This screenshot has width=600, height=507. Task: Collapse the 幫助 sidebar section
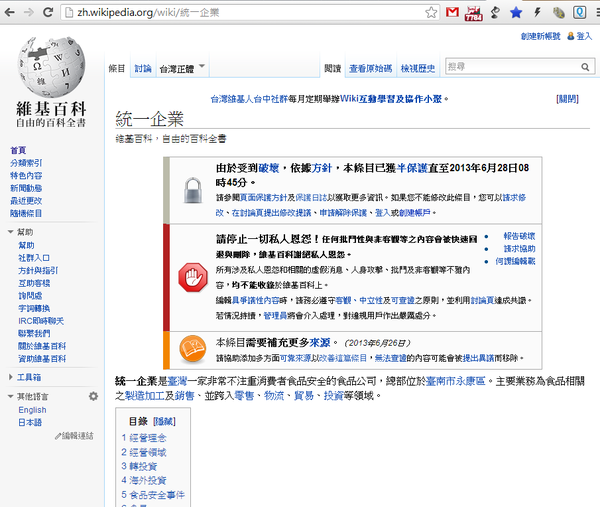[x=25, y=232]
